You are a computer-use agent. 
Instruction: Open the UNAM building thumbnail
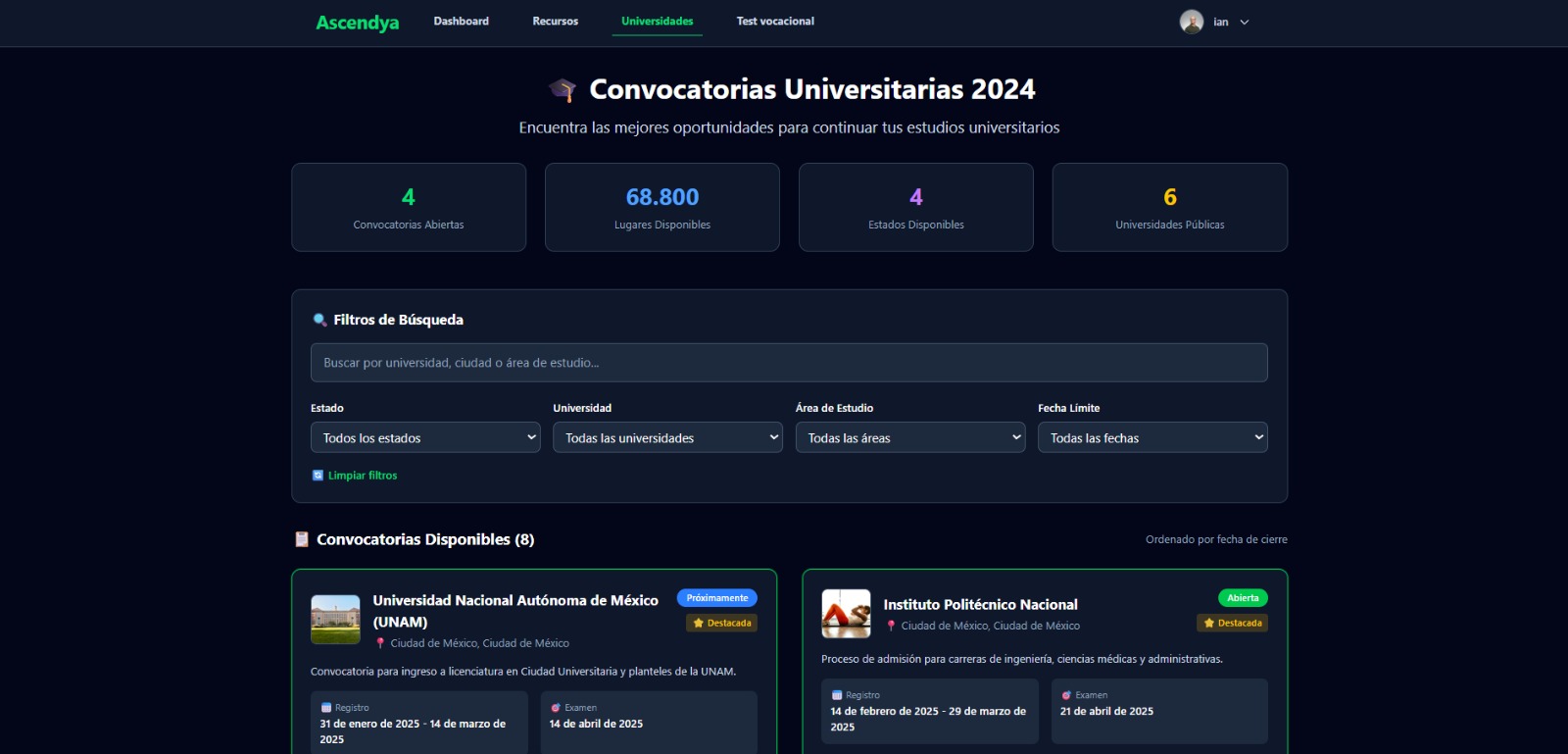(335, 620)
